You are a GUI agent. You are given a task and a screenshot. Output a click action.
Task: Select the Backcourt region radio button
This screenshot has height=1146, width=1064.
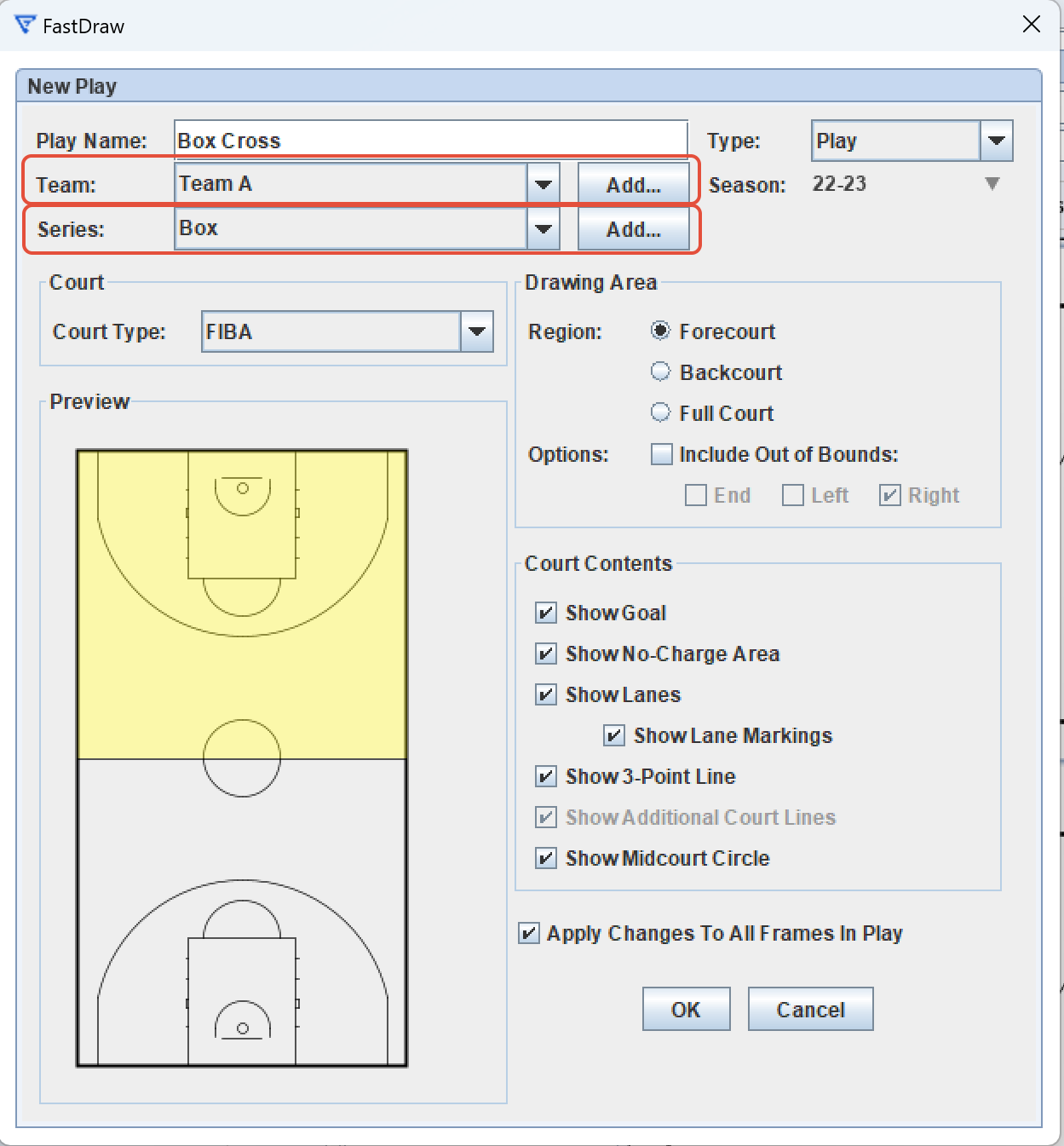[660, 371]
